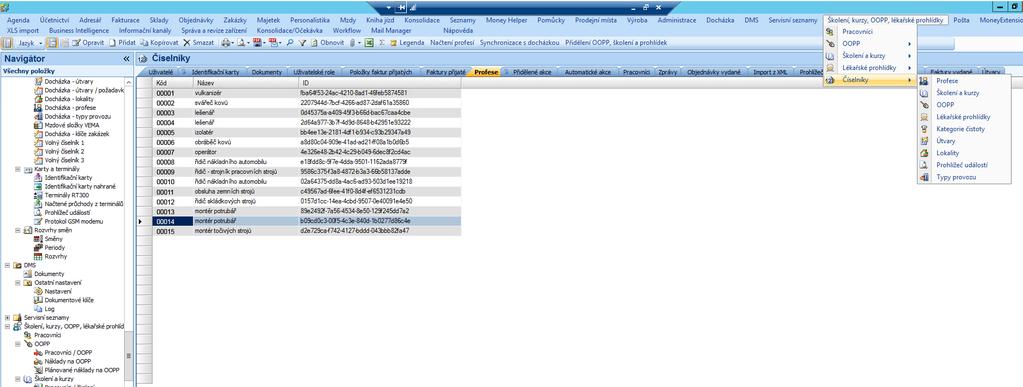
Task: Expand the Servisní seznamy tree node
Action: 7,317
